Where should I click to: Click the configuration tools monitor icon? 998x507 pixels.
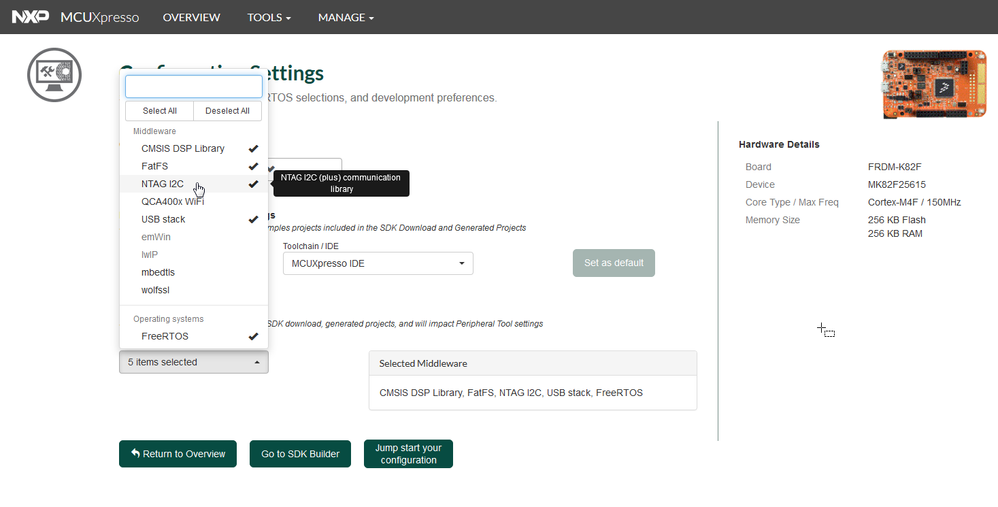click(x=55, y=75)
